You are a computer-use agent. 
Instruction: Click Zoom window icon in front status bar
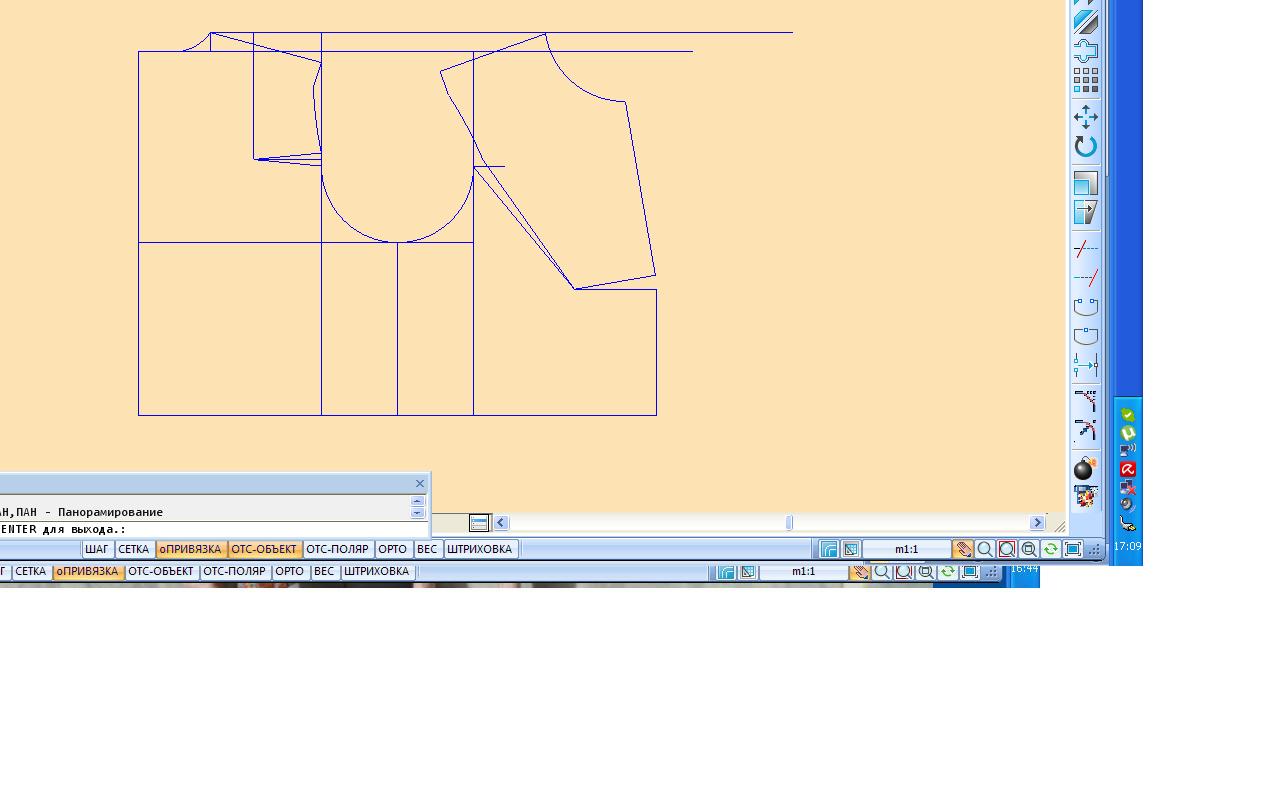(1007, 549)
